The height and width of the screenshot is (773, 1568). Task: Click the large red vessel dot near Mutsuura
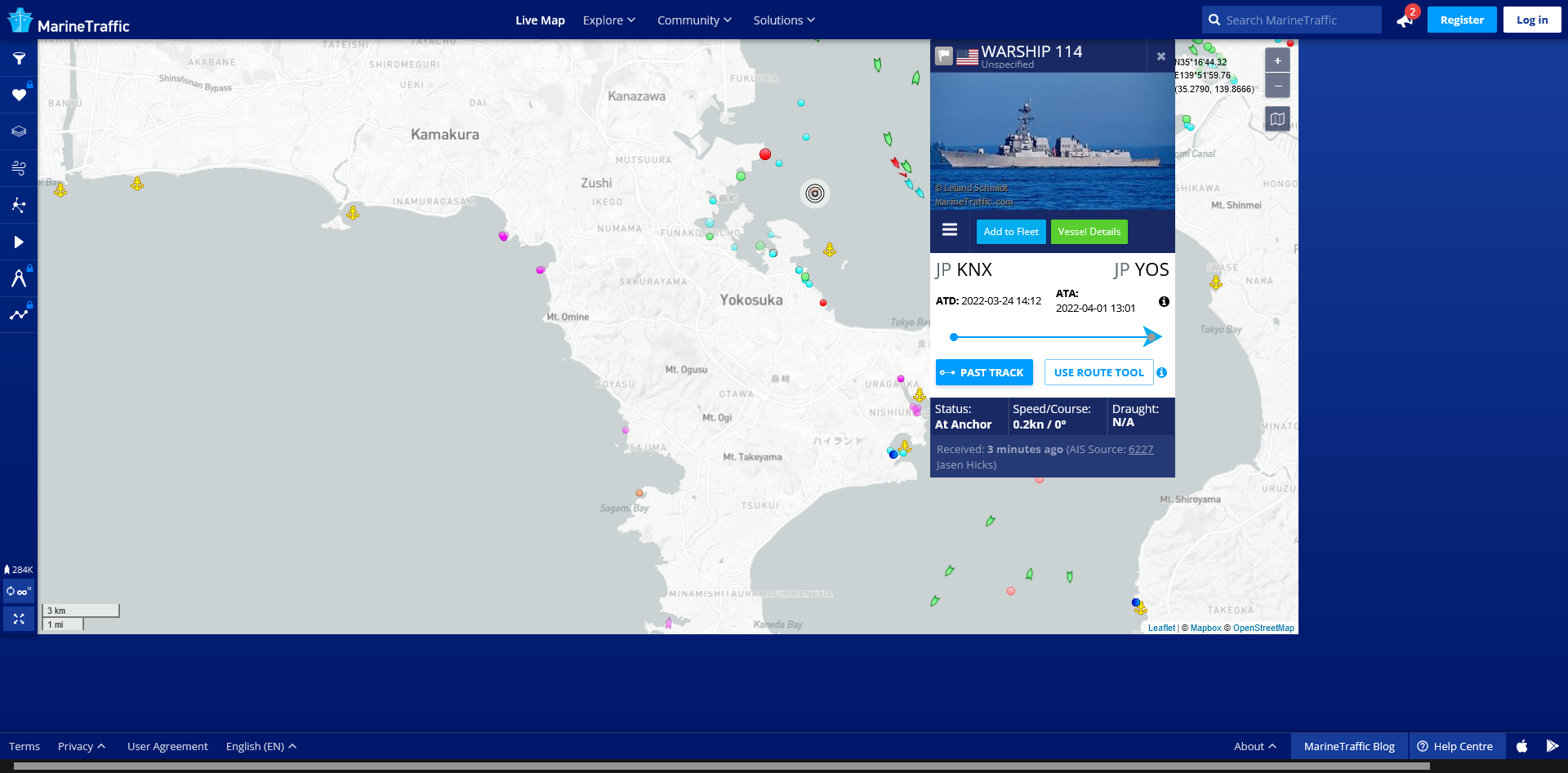pyautogui.click(x=765, y=154)
